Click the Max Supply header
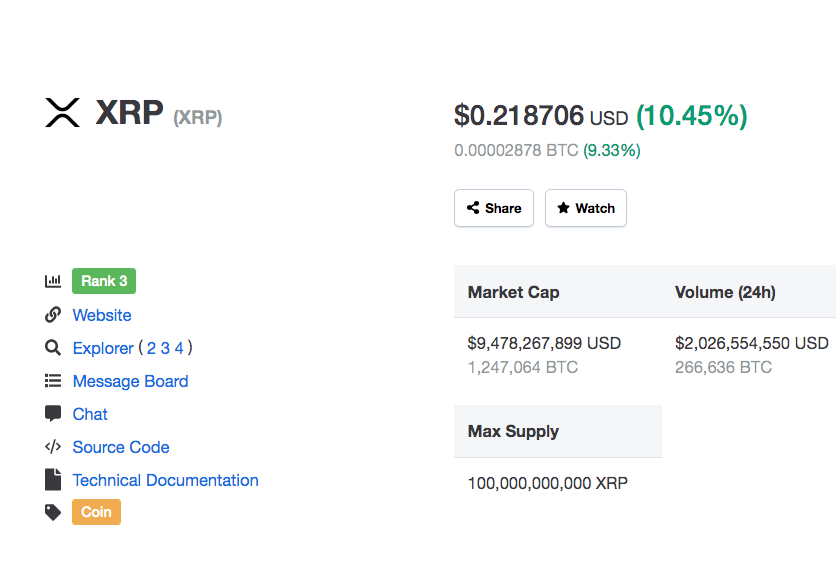This screenshot has width=836, height=578. pyautogui.click(x=513, y=431)
